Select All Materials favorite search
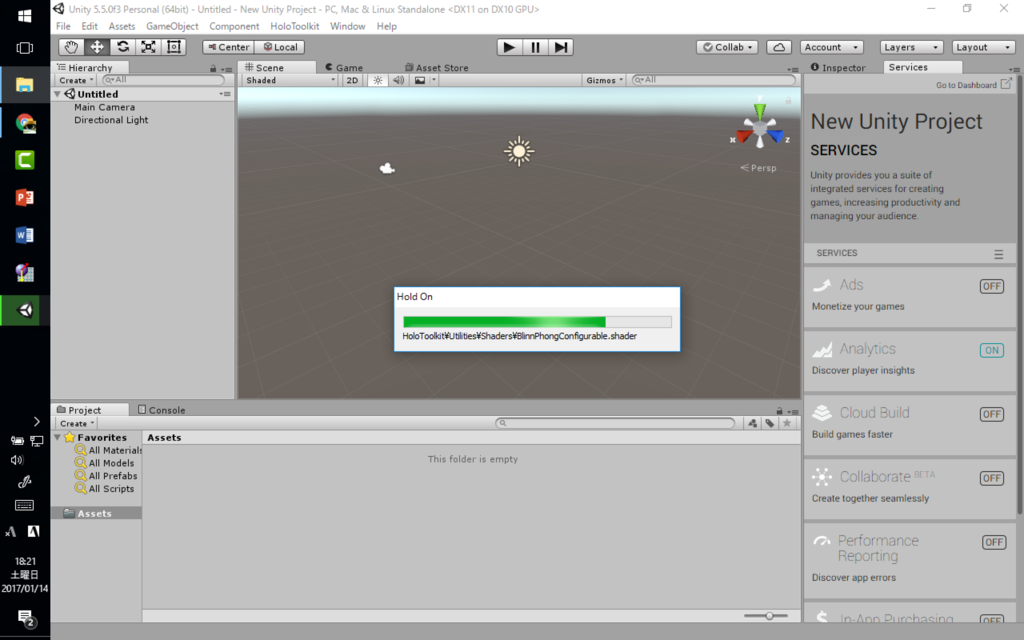 point(108,450)
